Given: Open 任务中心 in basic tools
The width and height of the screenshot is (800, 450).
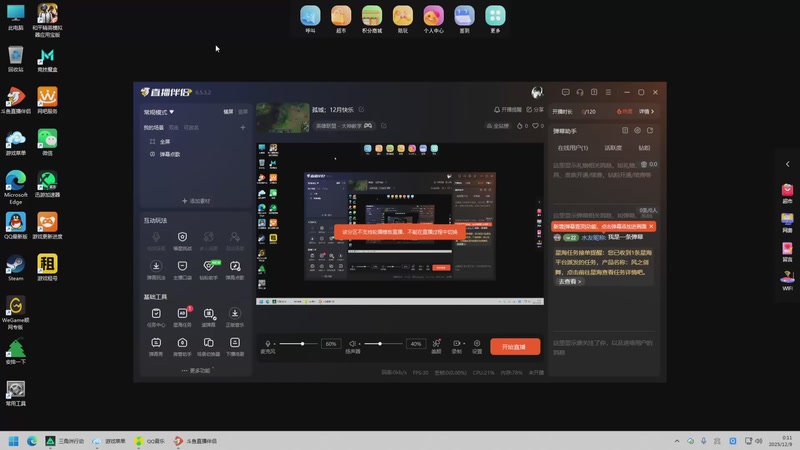Looking at the screenshot, I should [156, 317].
